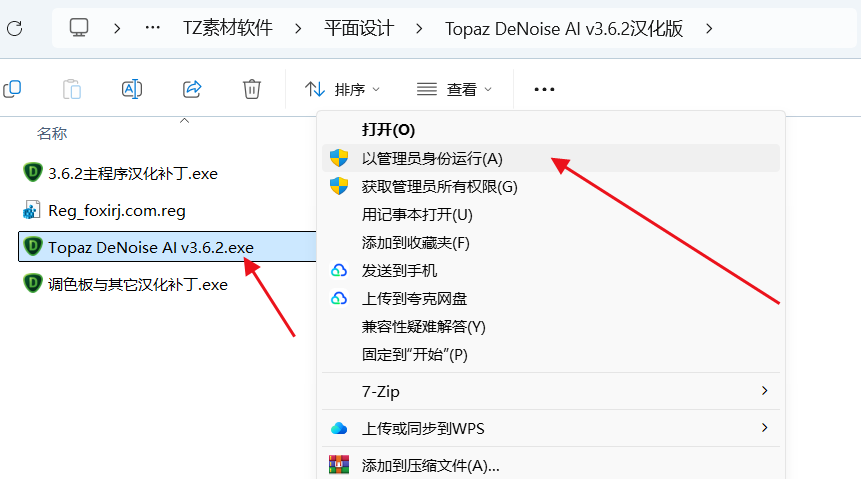Open the 查看 view dropdown

(x=454, y=89)
